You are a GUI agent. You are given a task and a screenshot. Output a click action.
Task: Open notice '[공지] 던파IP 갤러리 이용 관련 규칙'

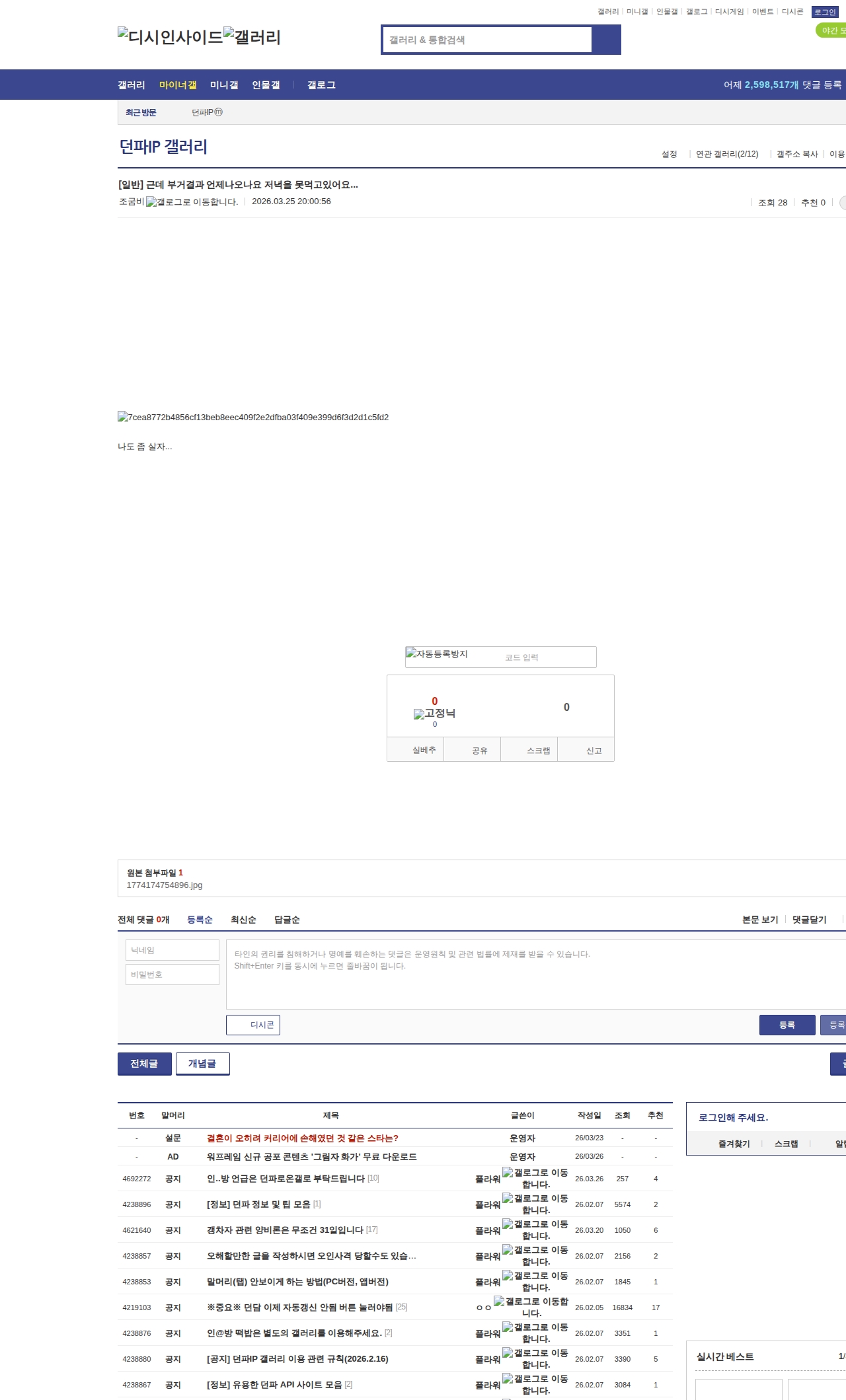[297, 1359]
